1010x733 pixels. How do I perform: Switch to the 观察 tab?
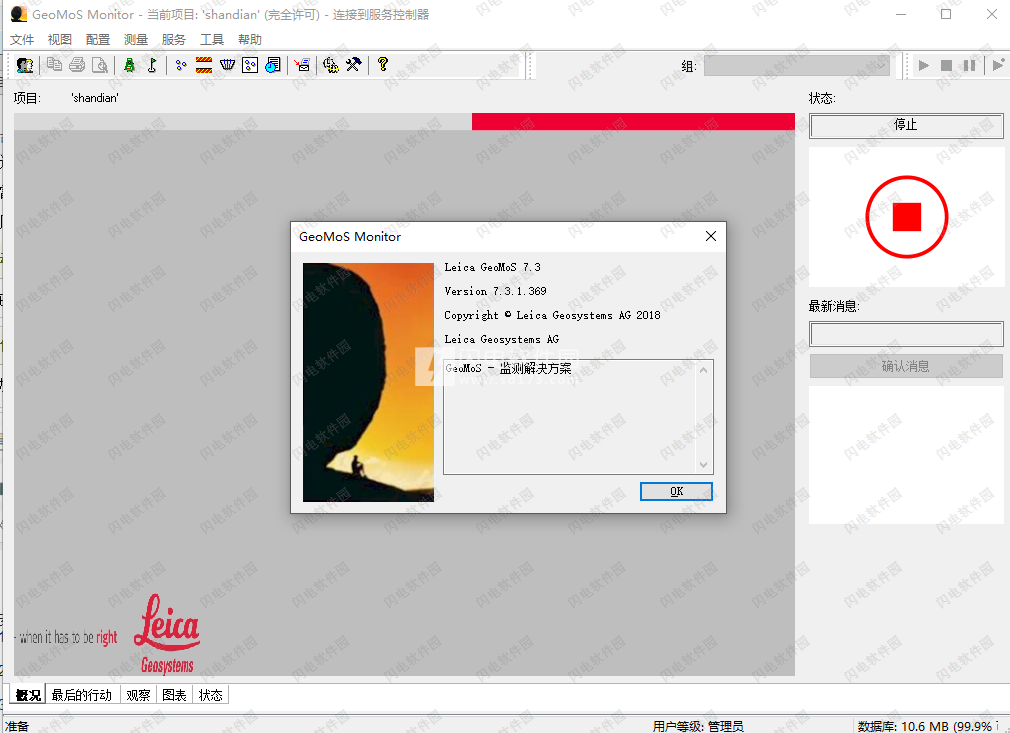coord(138,695)
